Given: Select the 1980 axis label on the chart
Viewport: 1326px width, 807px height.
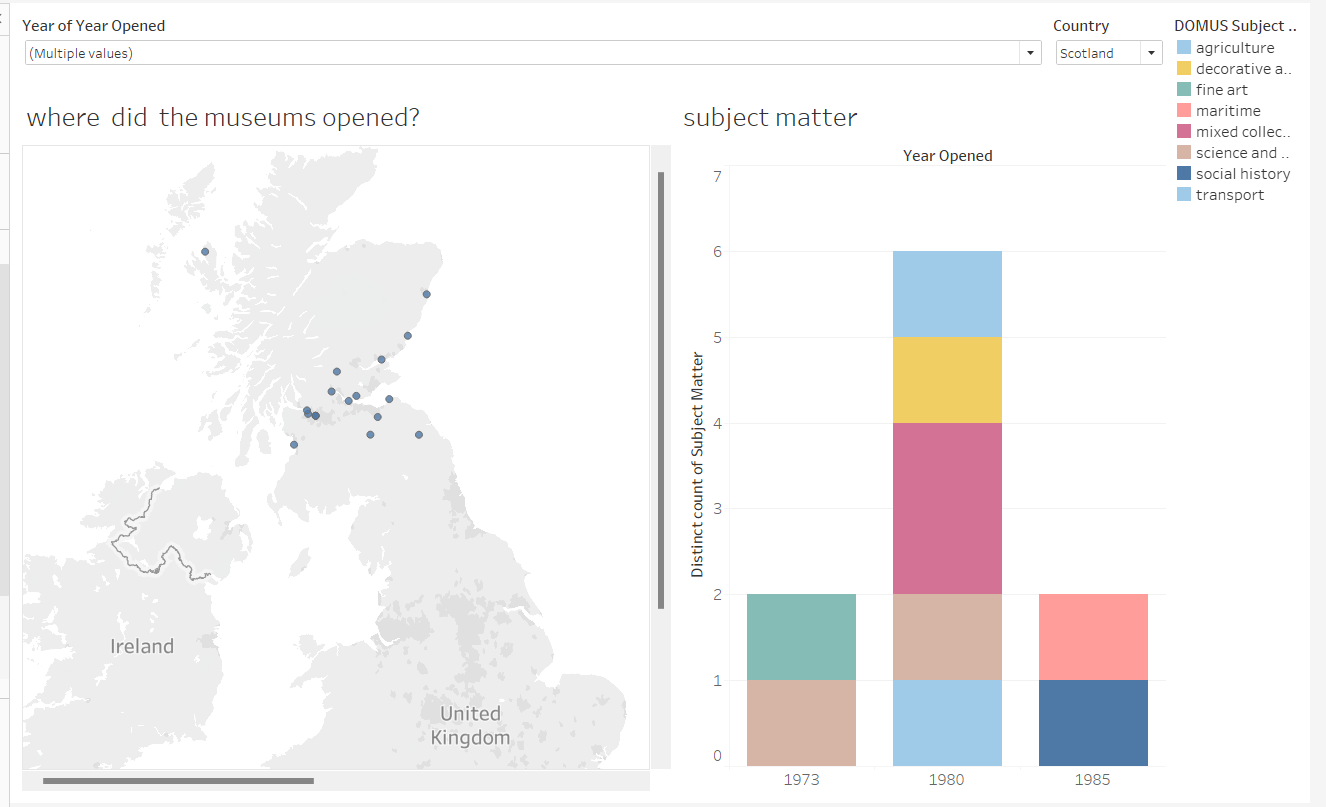Looking at the screenshot, I should click(x=946, y=779).
